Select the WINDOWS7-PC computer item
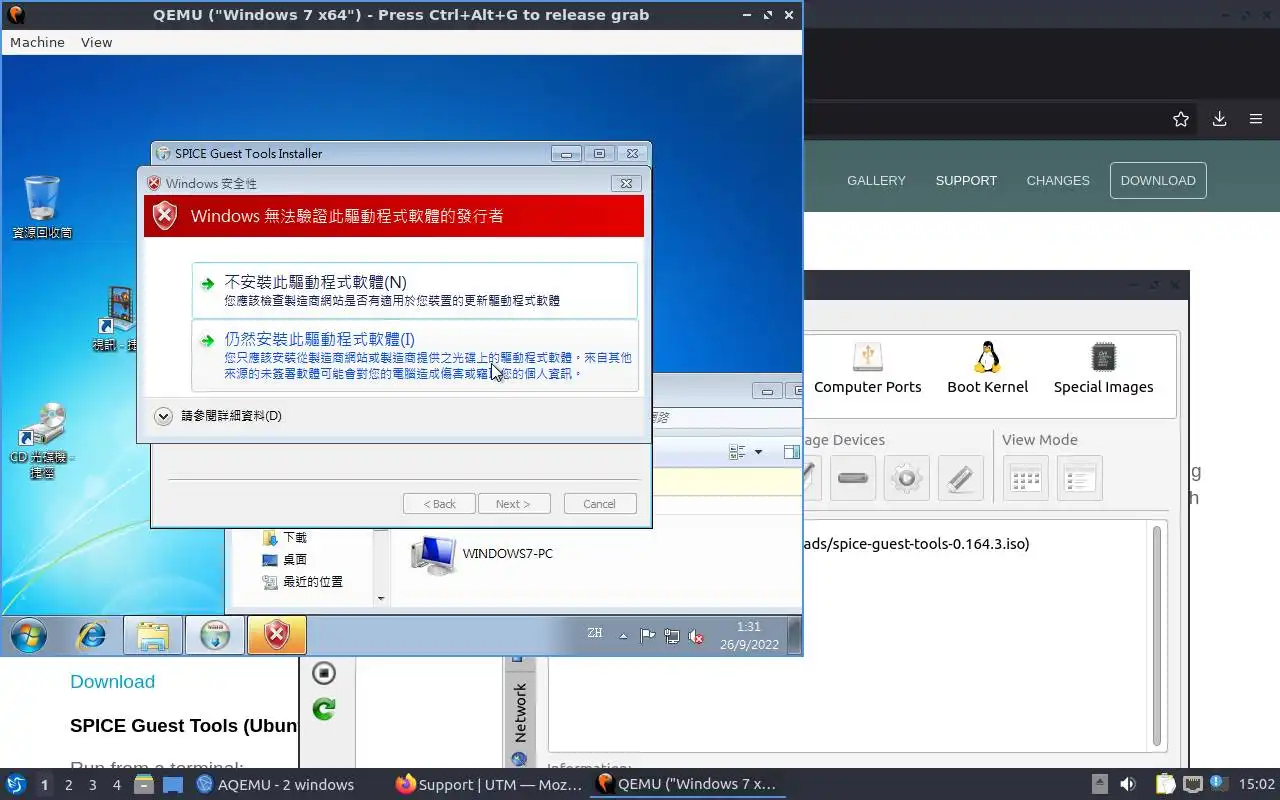The height and width of the screenshot is (800, 1280). pyautogui.click(x=483, y=554)
